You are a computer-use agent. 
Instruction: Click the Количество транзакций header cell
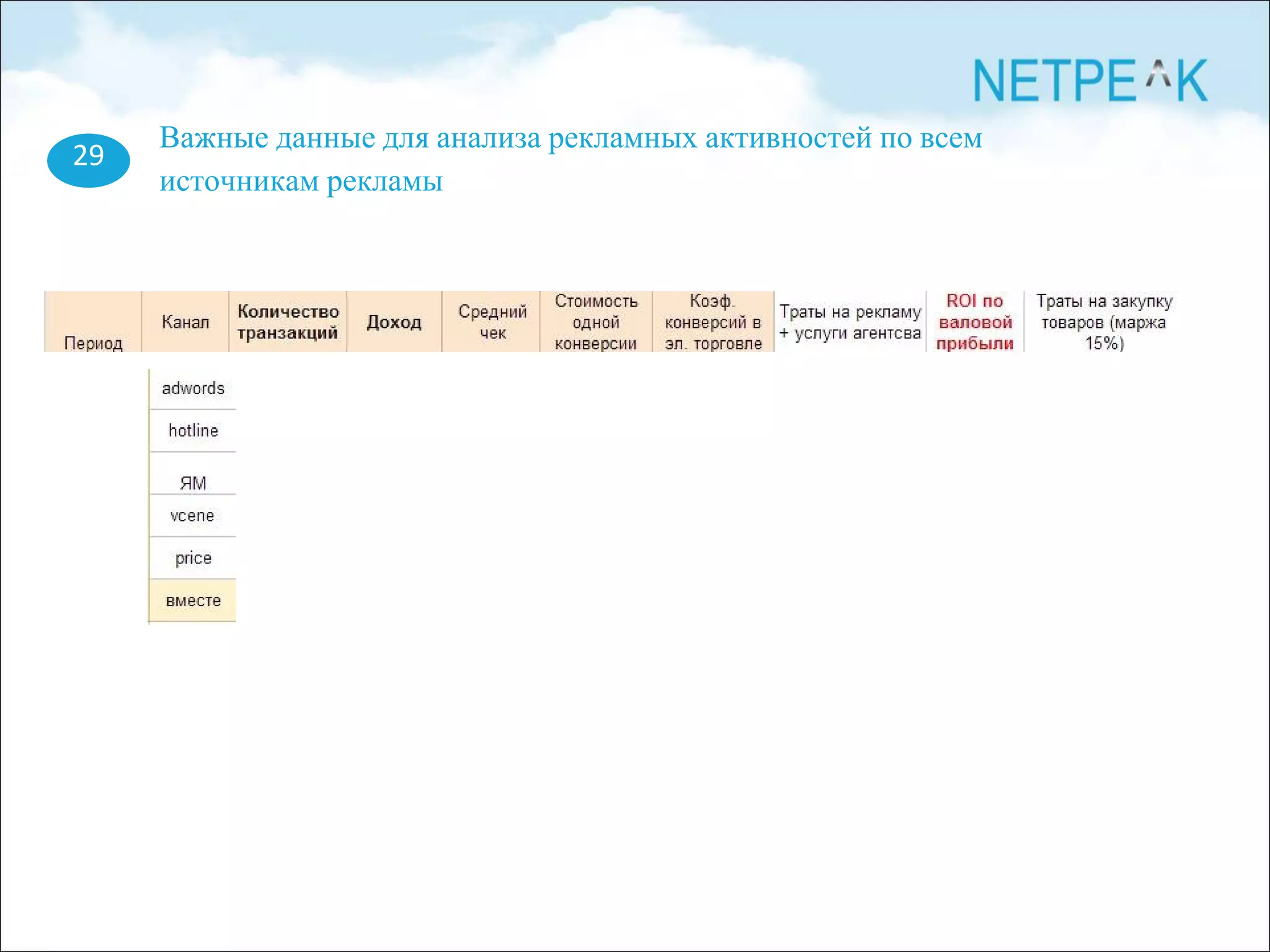click(x=288, y=322)
